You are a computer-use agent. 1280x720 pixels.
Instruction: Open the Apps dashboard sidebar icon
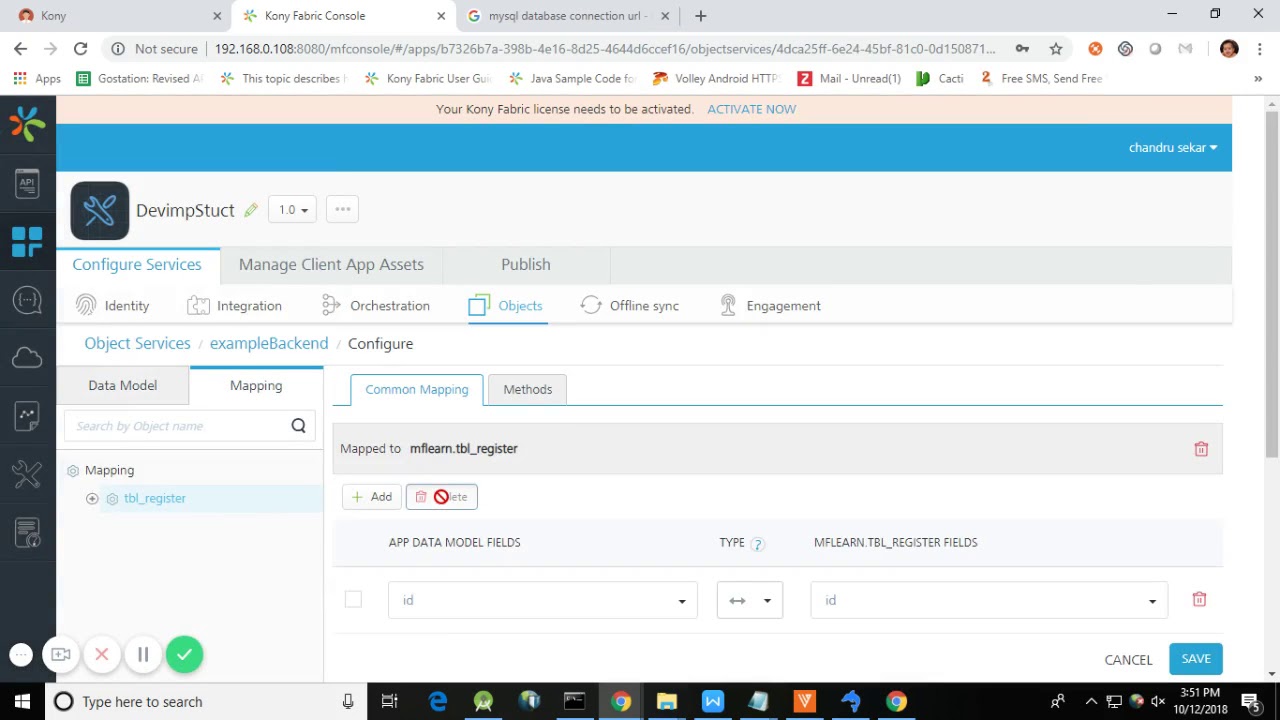coord(27,241)
